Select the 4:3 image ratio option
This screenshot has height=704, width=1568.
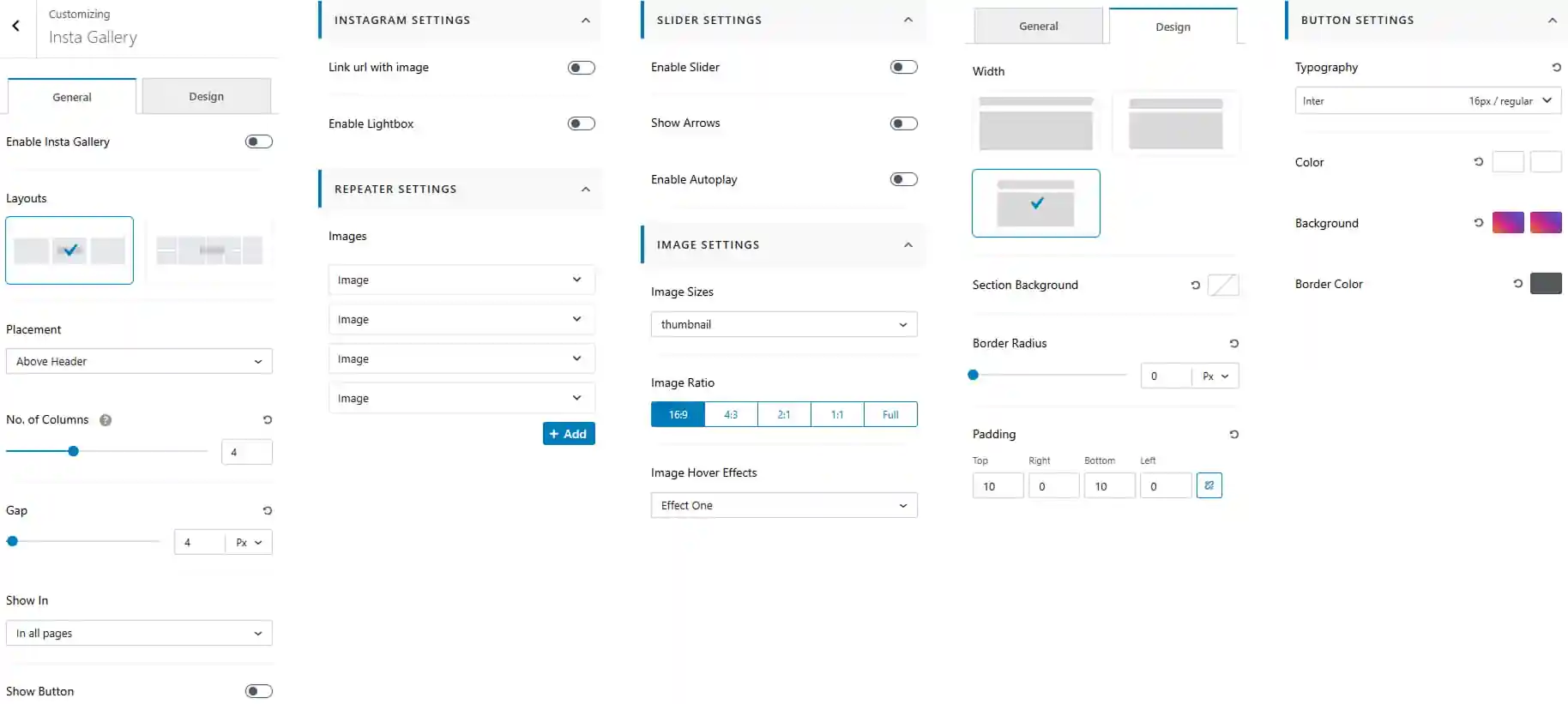point(731,414)
